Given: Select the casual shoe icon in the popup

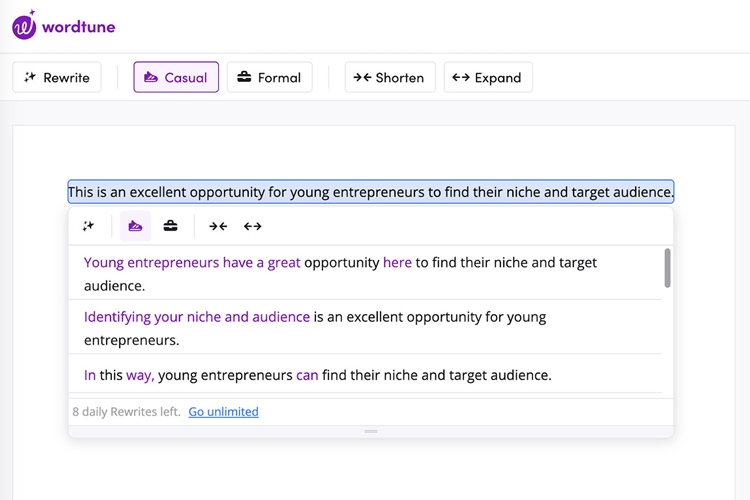Looking at the screenshot, I should point(135,226).
